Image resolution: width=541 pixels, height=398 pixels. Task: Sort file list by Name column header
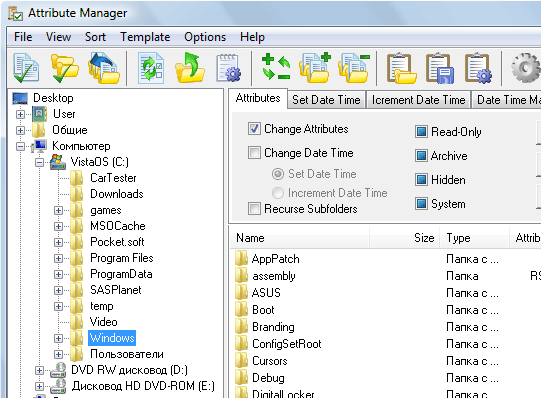point(299,238)
